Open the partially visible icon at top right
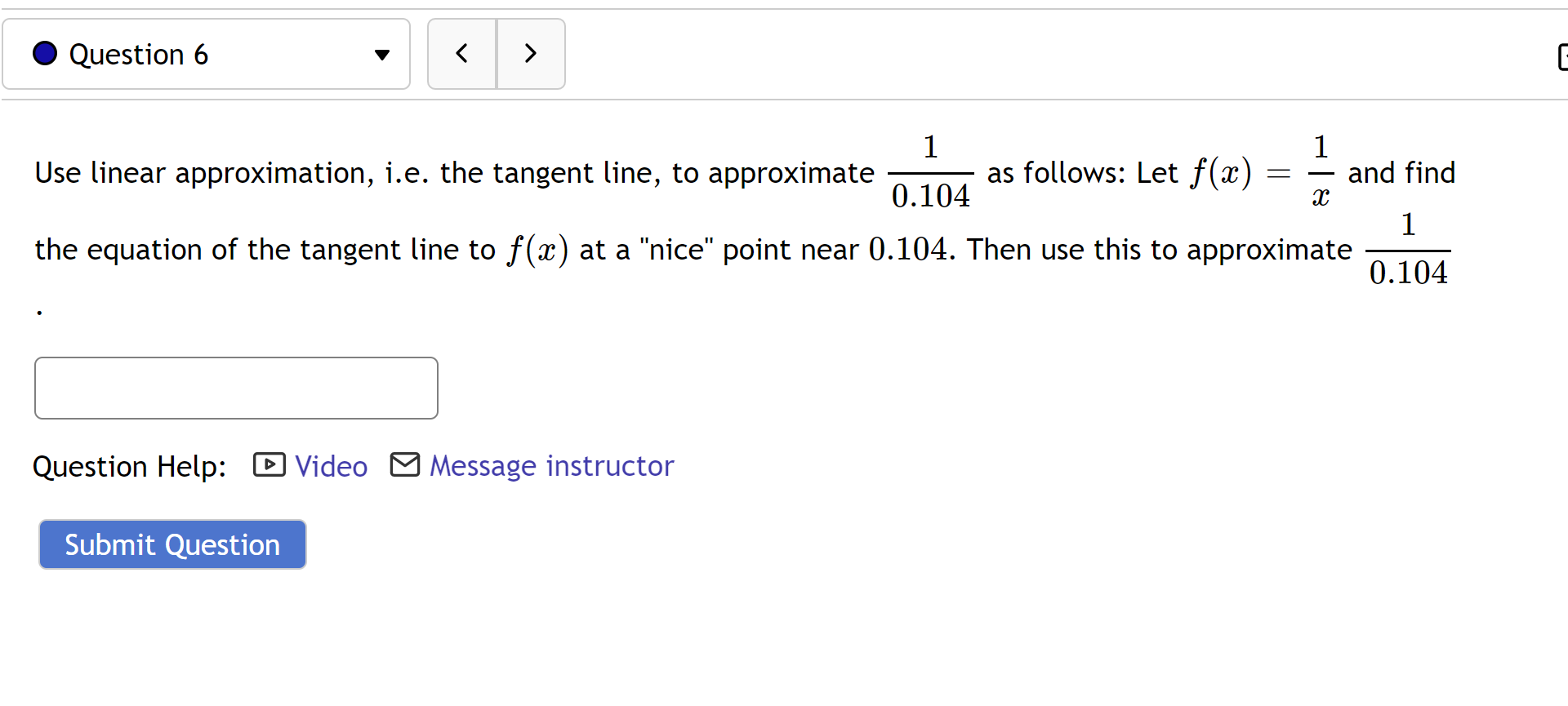This screenshot has width=1568, height=706. (1561, 57)
